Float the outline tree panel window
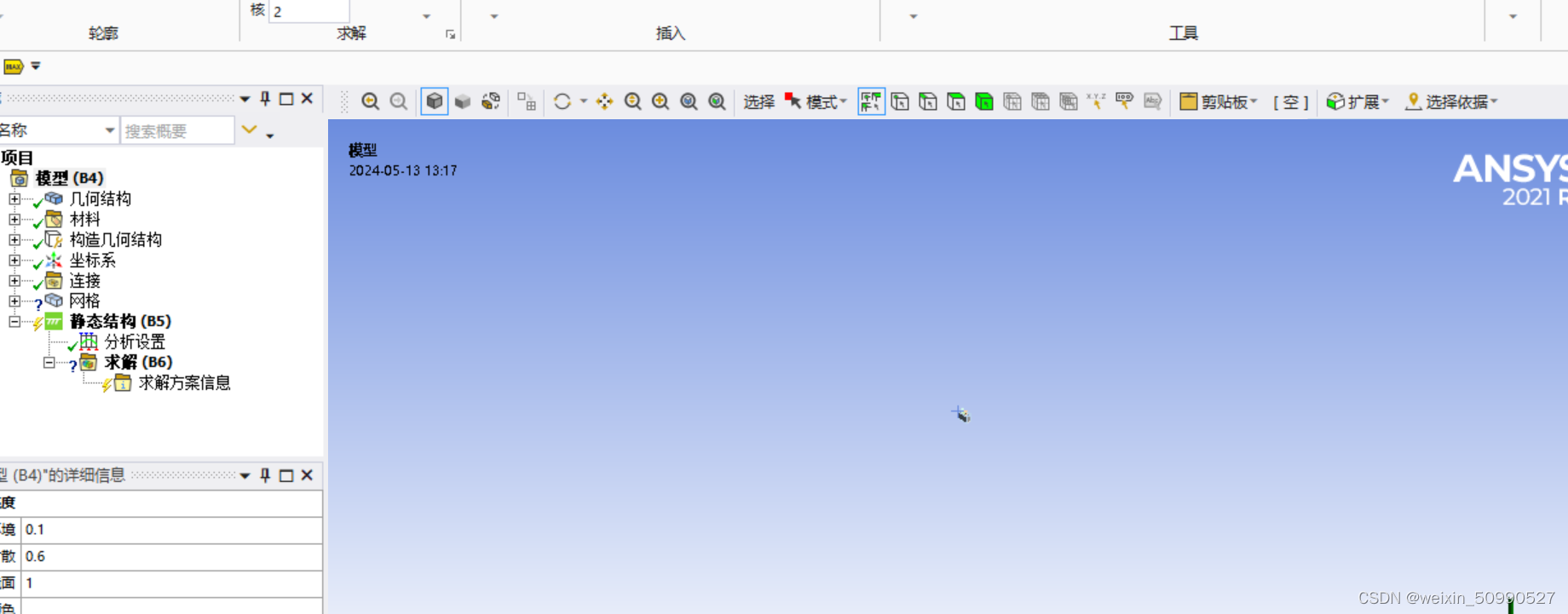 286,99
